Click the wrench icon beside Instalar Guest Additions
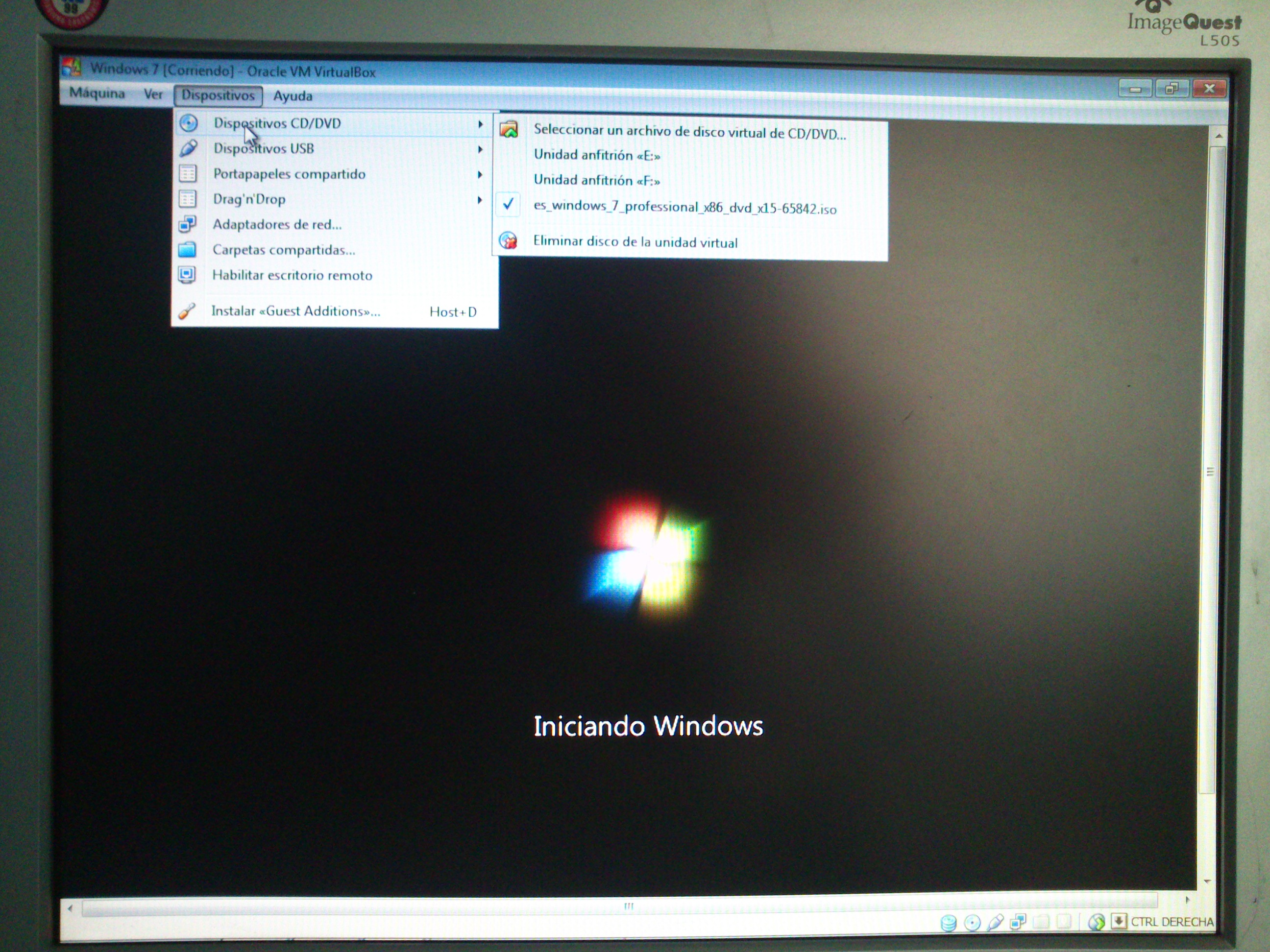Viewport: 1270px width, 952px height. [x=187, y=310]
